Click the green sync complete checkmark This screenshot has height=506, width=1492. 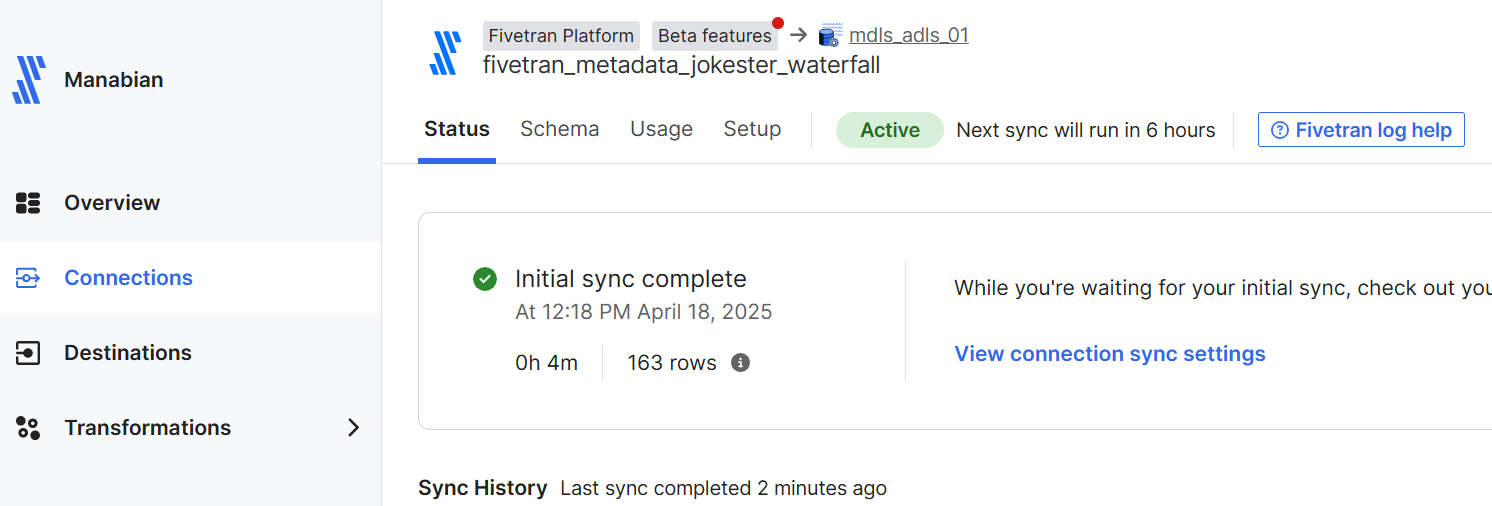click(485, 279)
